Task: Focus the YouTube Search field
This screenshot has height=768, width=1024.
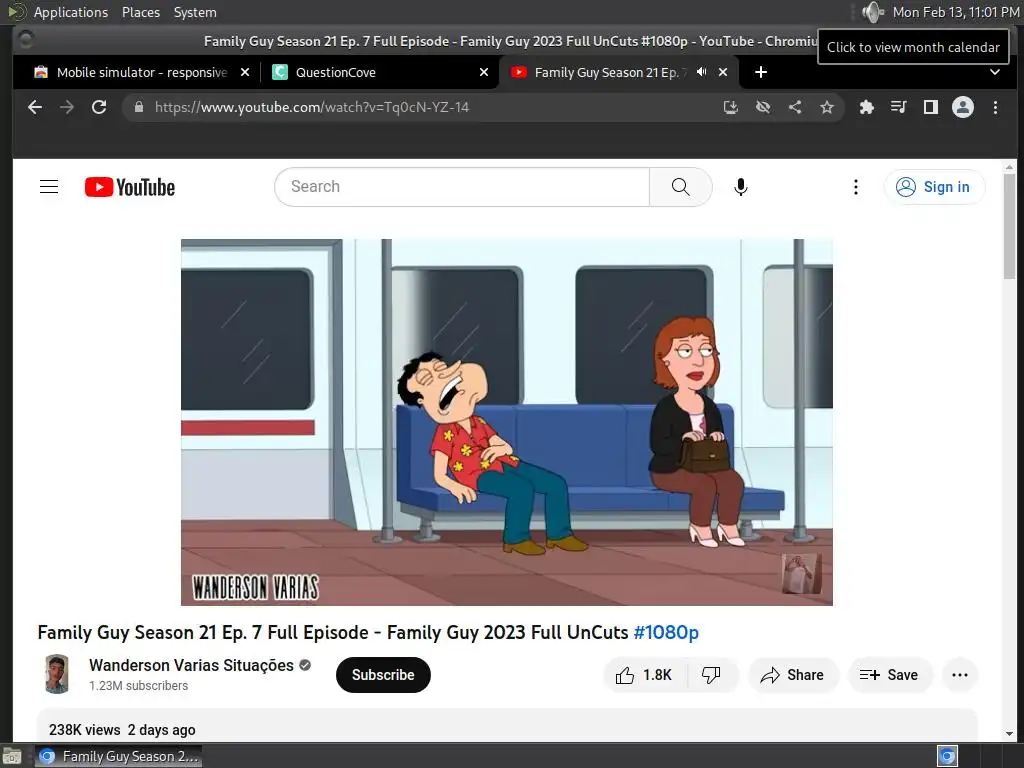Action: click(462, 187)
